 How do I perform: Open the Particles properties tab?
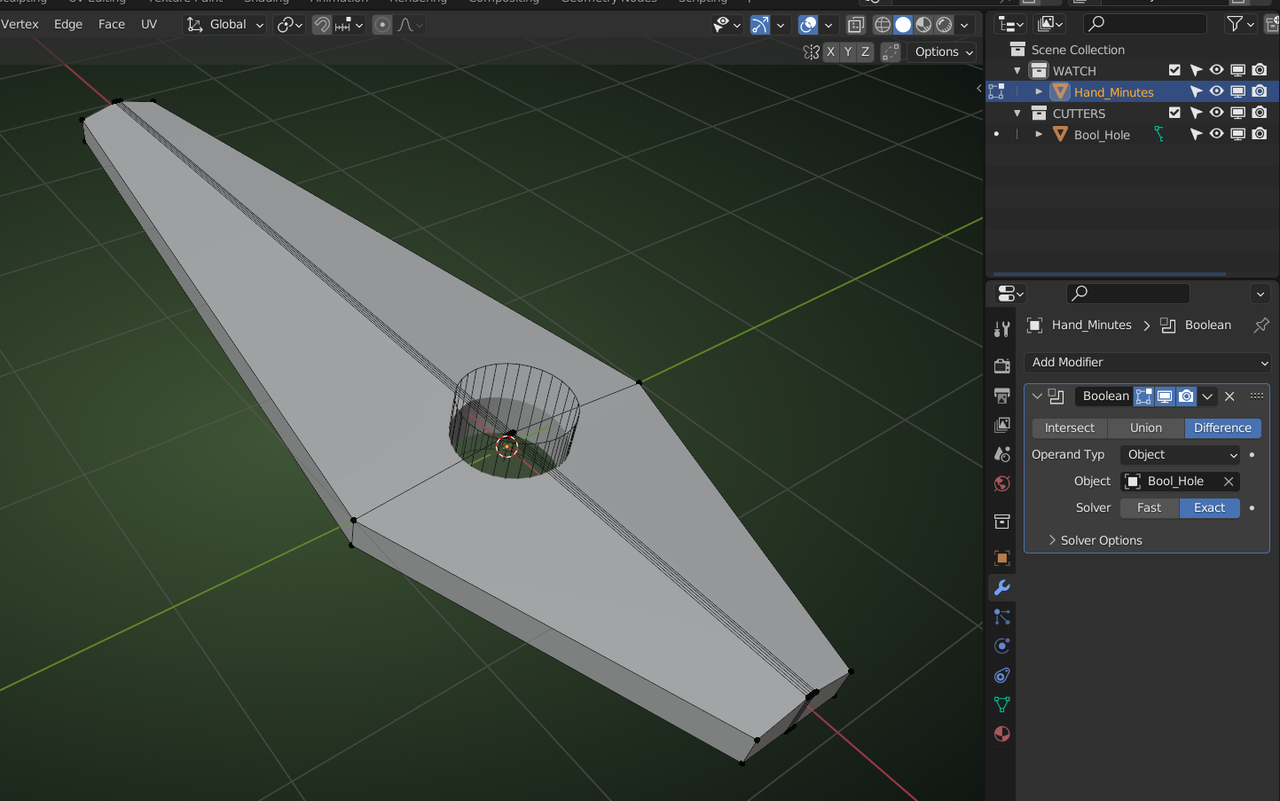coord(1002,617)
